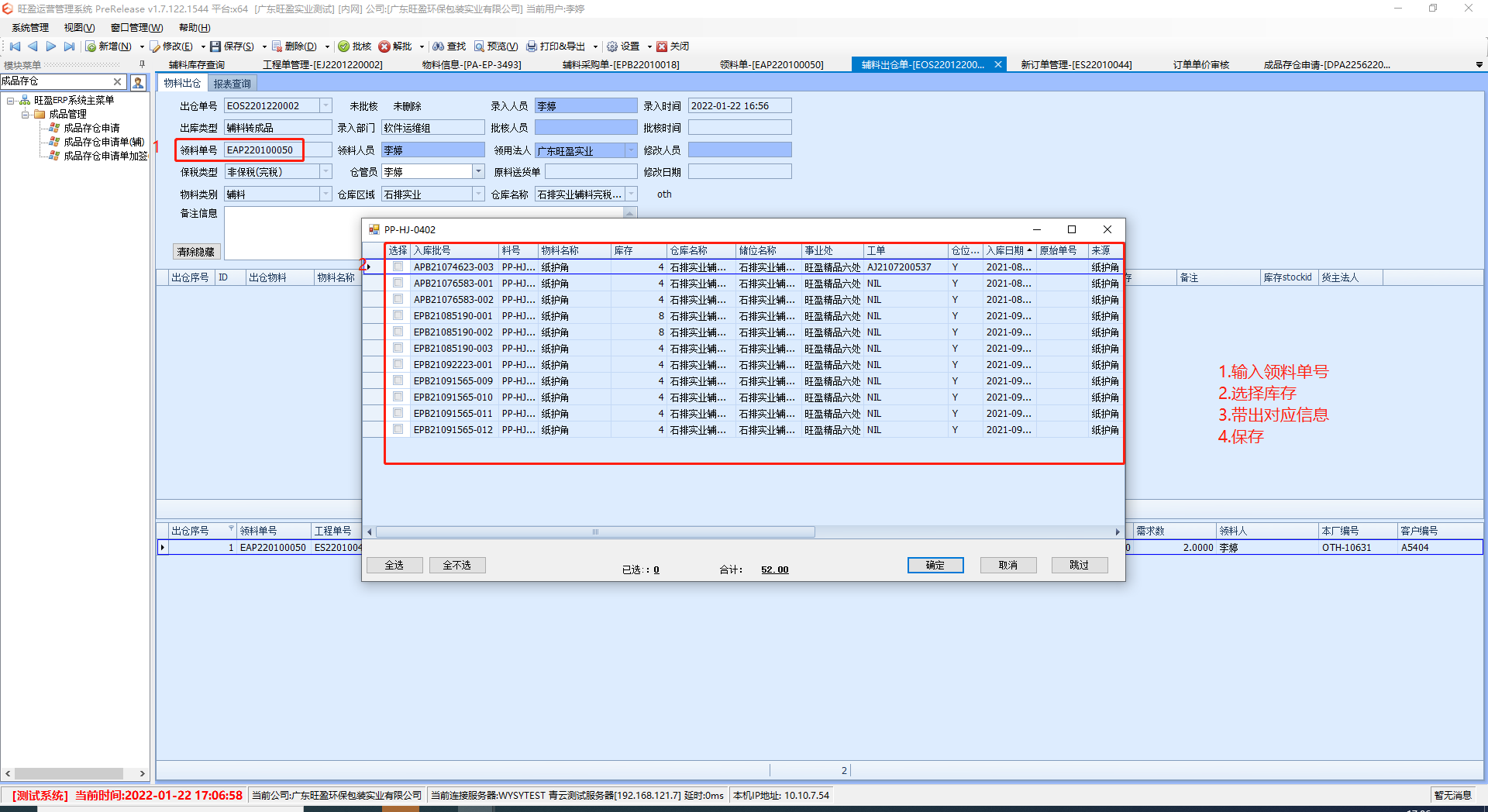Click the 修改(E) edit pencil icon
This screenshot has width=1488, height=812.
[155, 46]
